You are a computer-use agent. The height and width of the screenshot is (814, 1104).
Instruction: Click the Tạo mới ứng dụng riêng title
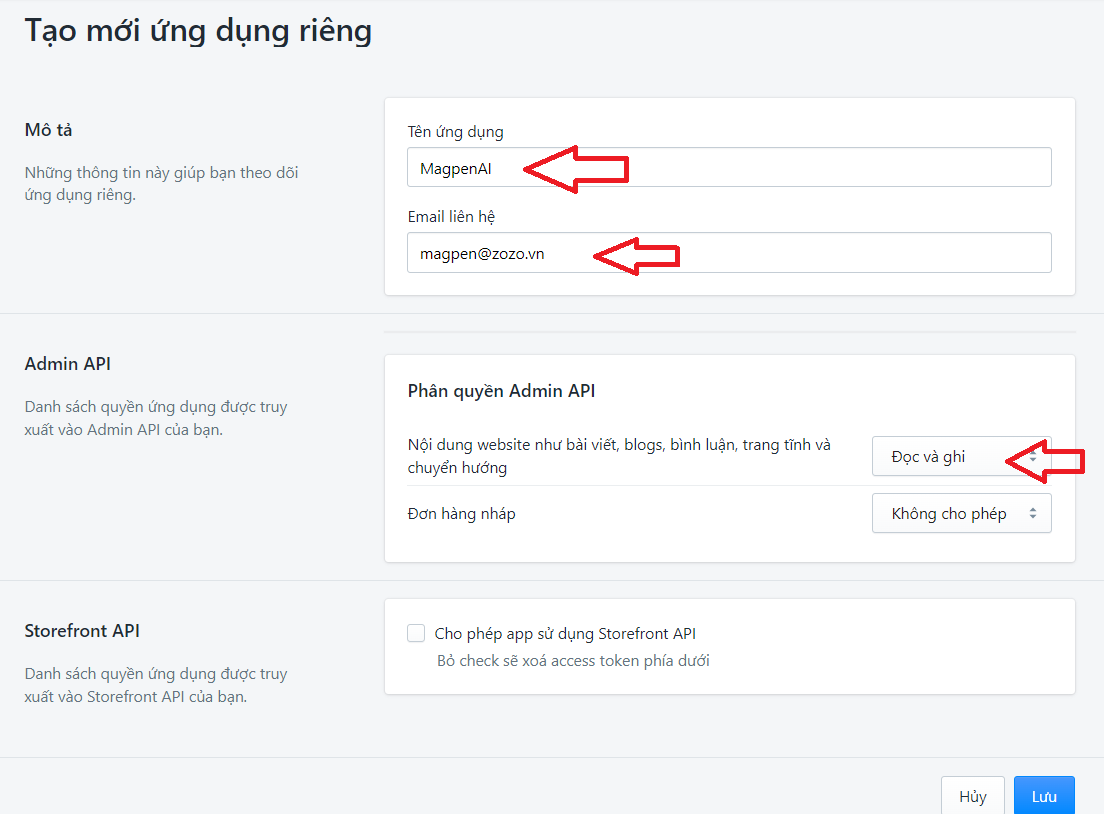pos(198,32)
